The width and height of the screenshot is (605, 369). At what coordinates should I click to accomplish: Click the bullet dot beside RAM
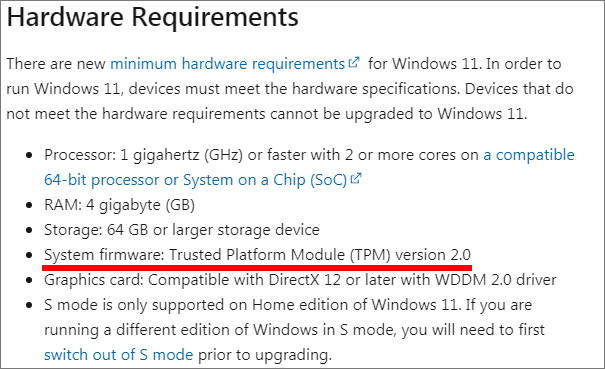[29, 205]
